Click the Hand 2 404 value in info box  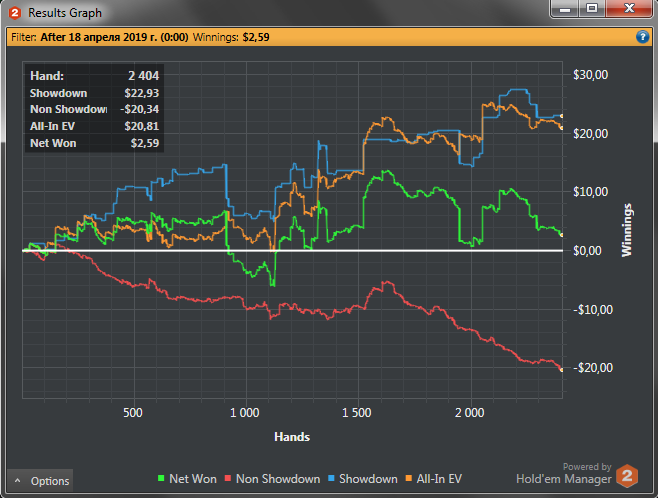coord(144,76)
